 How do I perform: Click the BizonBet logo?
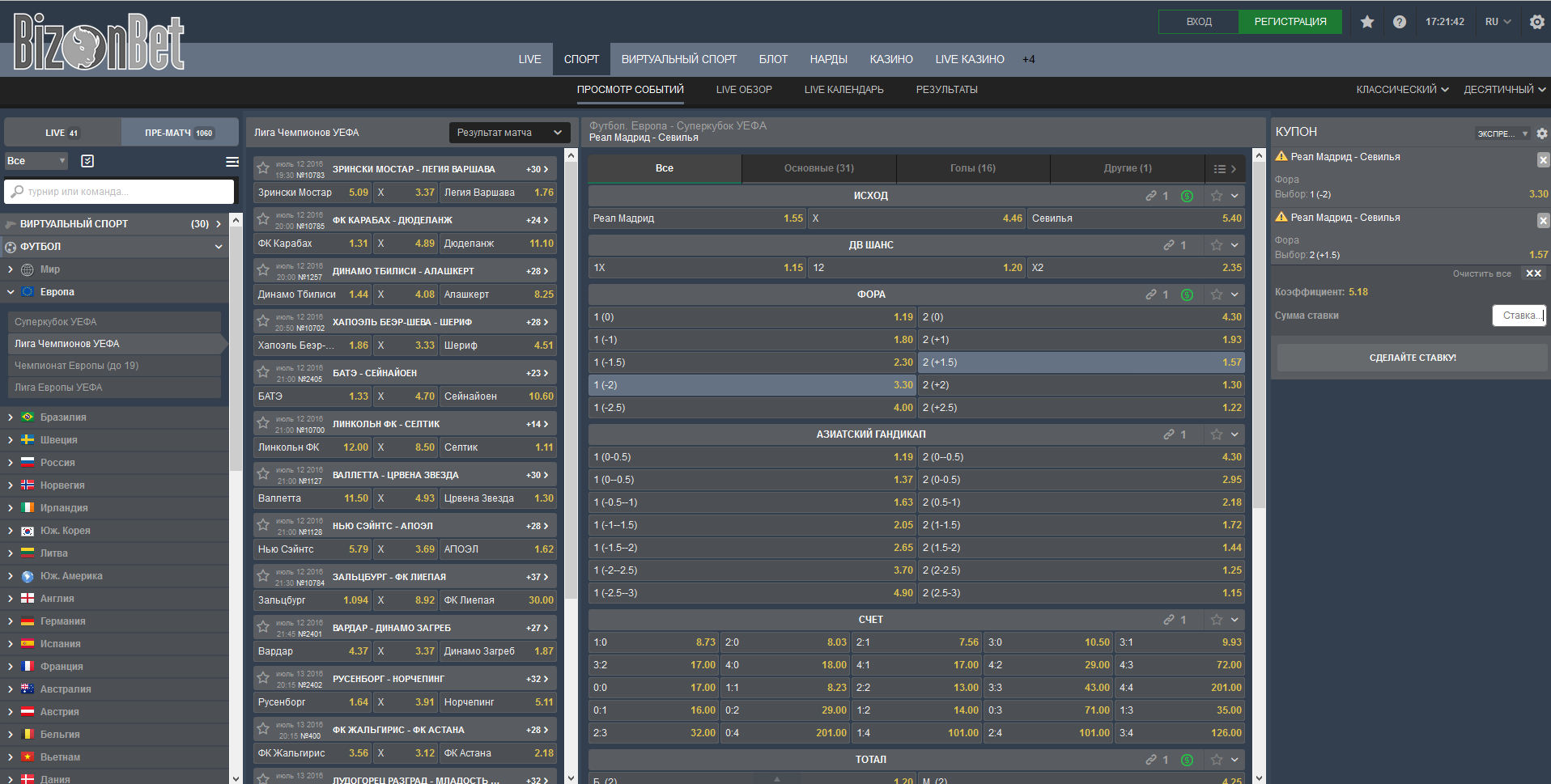(x=99, y=41)
